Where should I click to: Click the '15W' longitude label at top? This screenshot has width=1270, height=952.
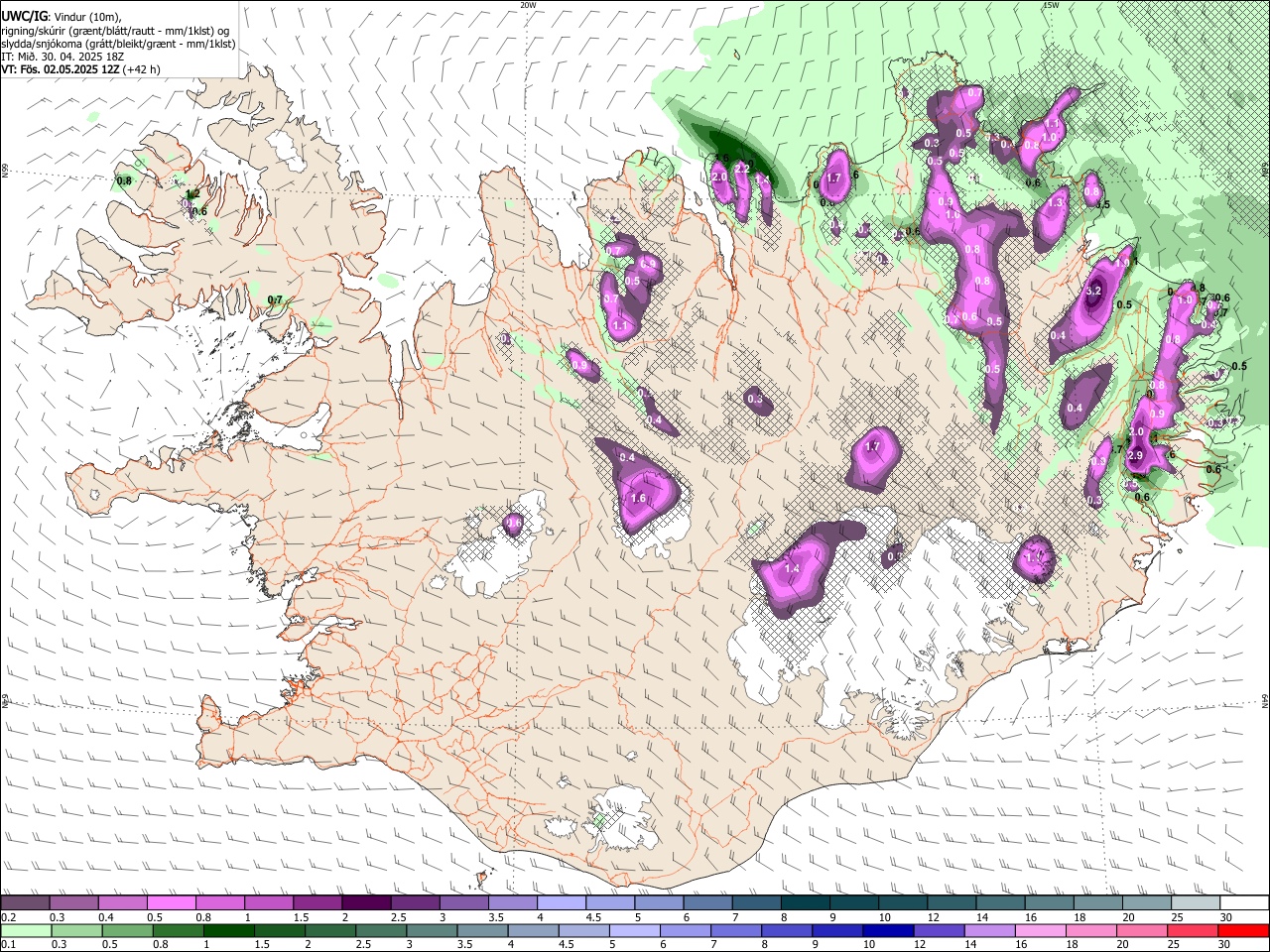click(x=1051, y=5)
